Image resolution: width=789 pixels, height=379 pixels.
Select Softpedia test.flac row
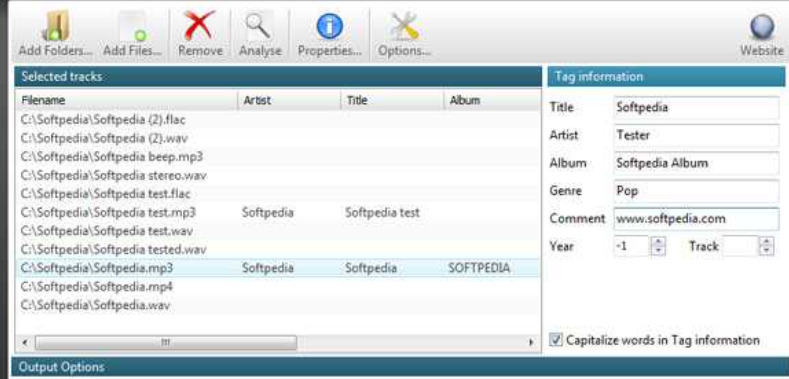pos(278,194)
